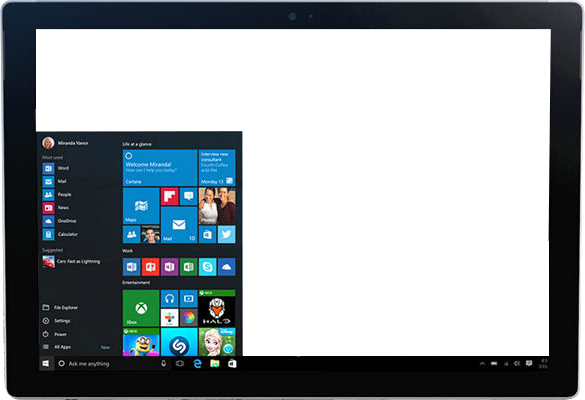Open the red Flipboard tile
585x400 pixels.
point(169,196)
